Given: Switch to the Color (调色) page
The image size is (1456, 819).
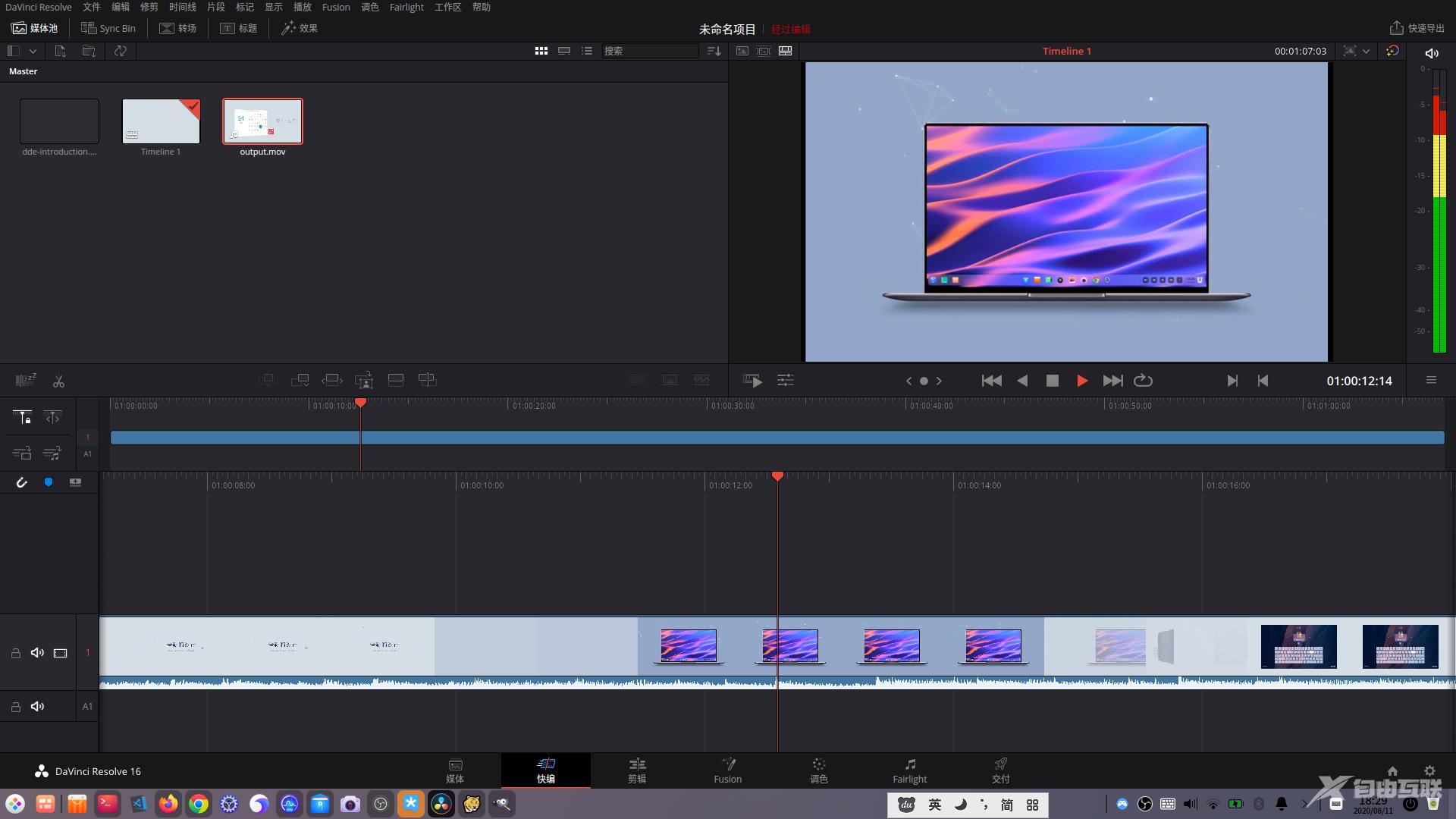Looking at the screenshot, I should (819, 770).
